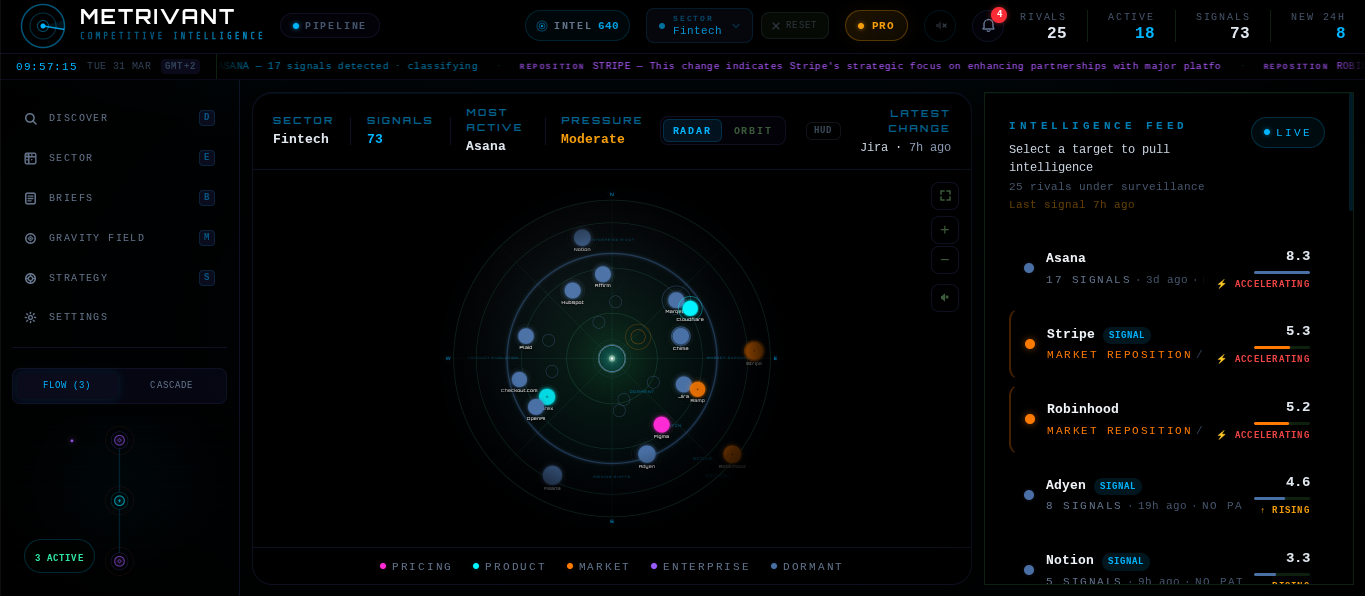Open the Robinhood rival card

pos(1166,420)
